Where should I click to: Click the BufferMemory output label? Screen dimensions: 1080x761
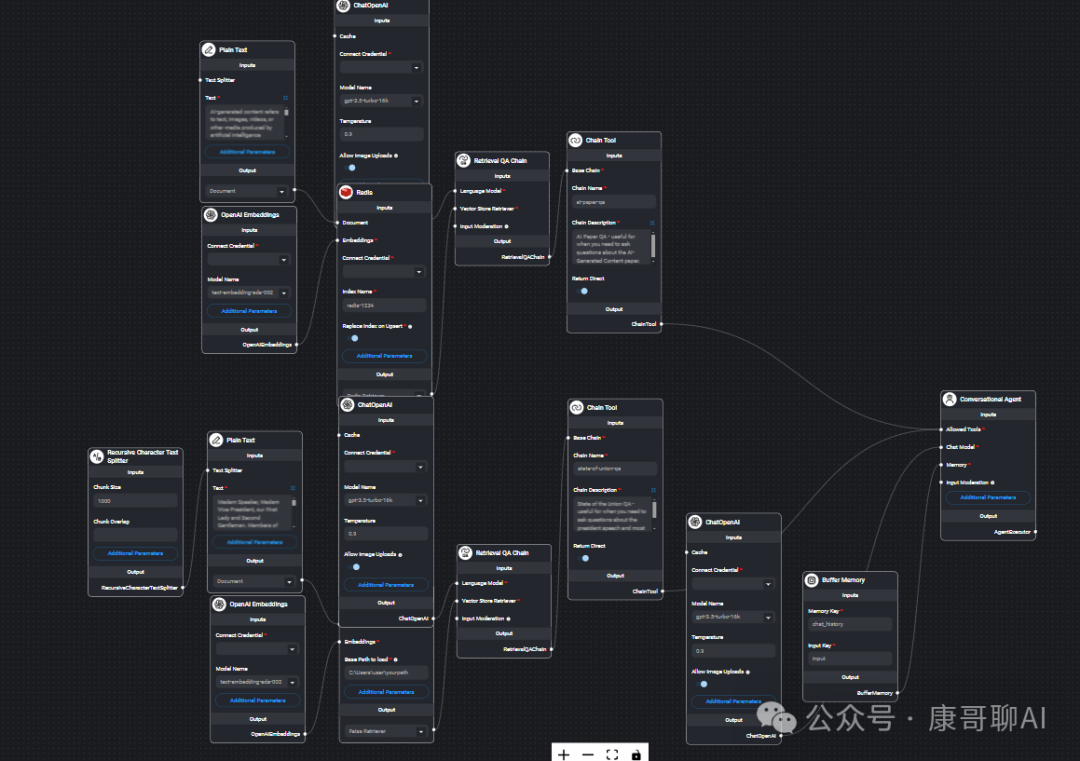pos(875,693)
